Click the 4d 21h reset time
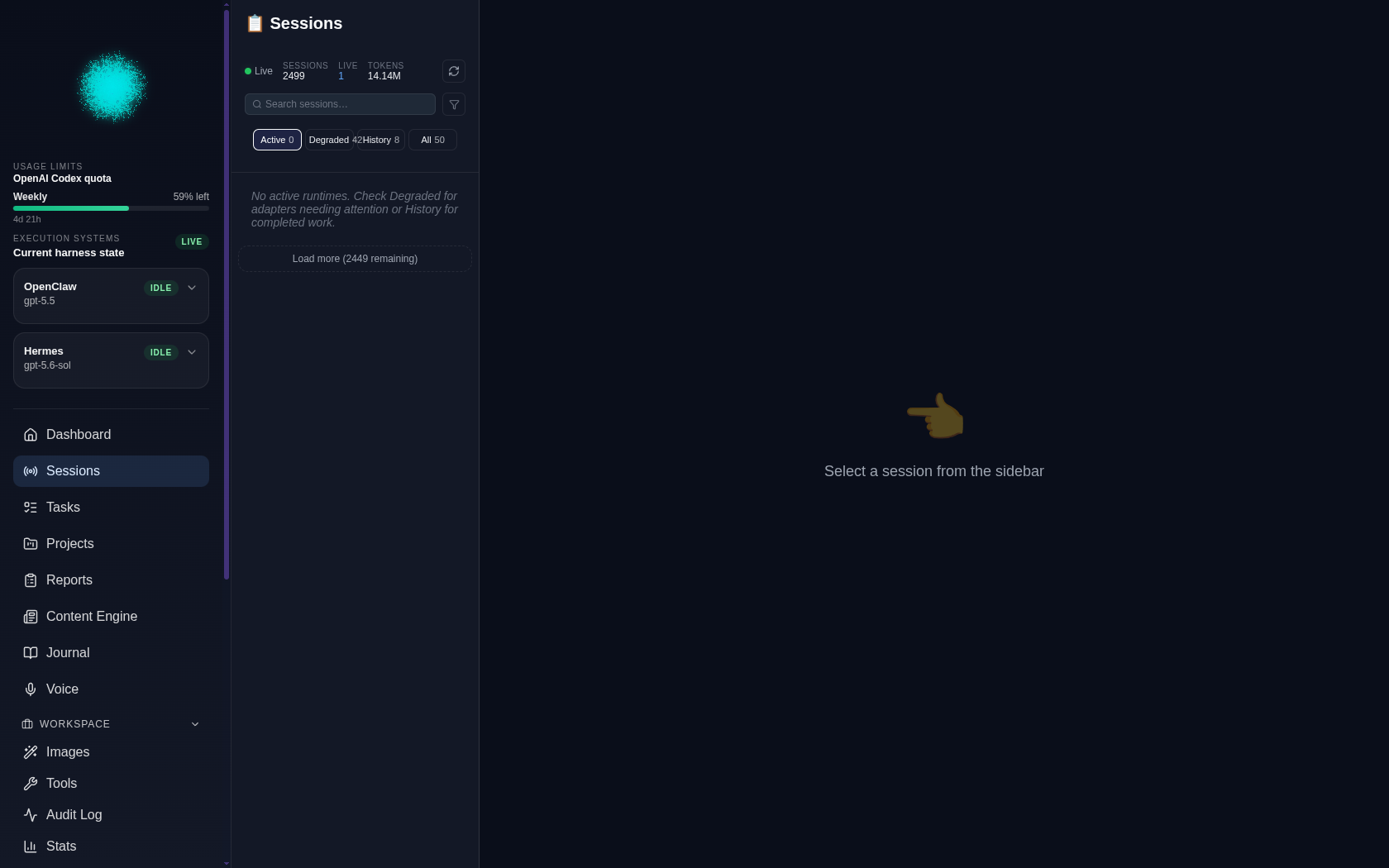The image size is (1389, 868). tap(27, 219)
